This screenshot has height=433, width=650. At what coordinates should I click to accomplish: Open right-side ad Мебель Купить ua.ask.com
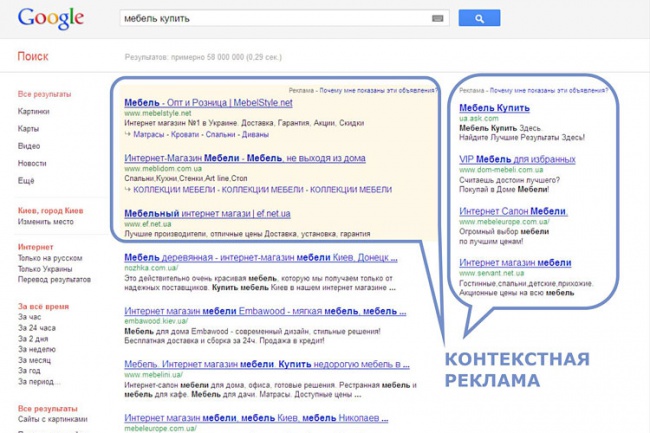(x=494, y=108)
